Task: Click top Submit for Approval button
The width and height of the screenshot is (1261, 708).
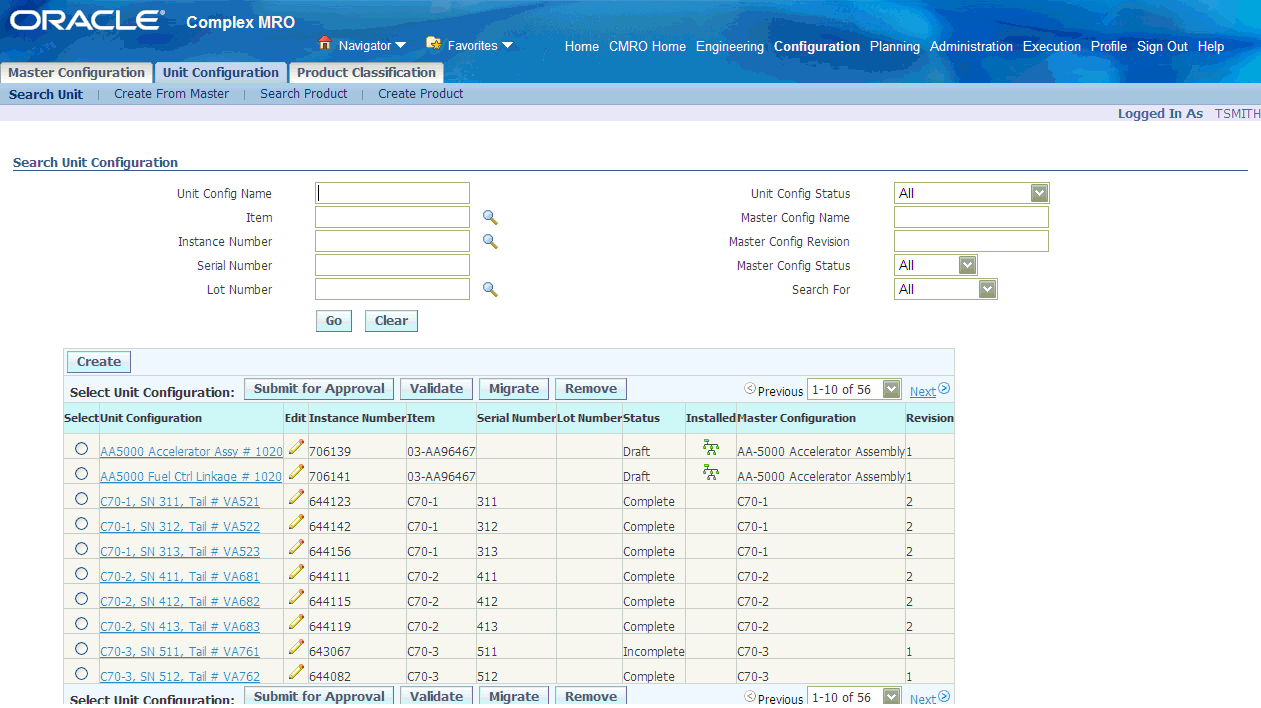Action: (x=319, y=389)
